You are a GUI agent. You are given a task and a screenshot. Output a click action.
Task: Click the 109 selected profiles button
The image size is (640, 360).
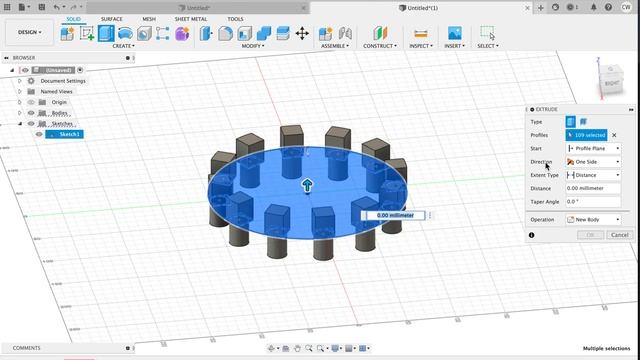pos(587,135)
